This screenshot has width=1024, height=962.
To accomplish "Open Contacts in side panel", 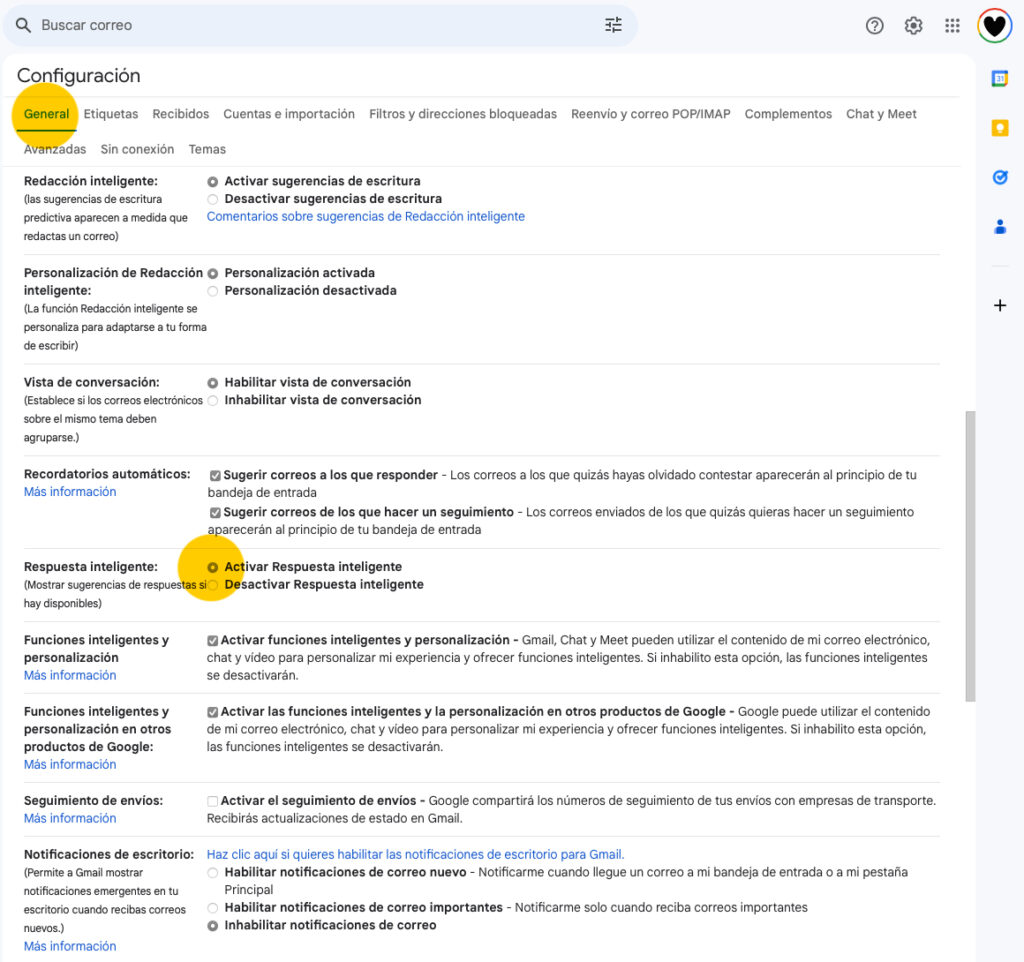I will (x=1000, y=227).
